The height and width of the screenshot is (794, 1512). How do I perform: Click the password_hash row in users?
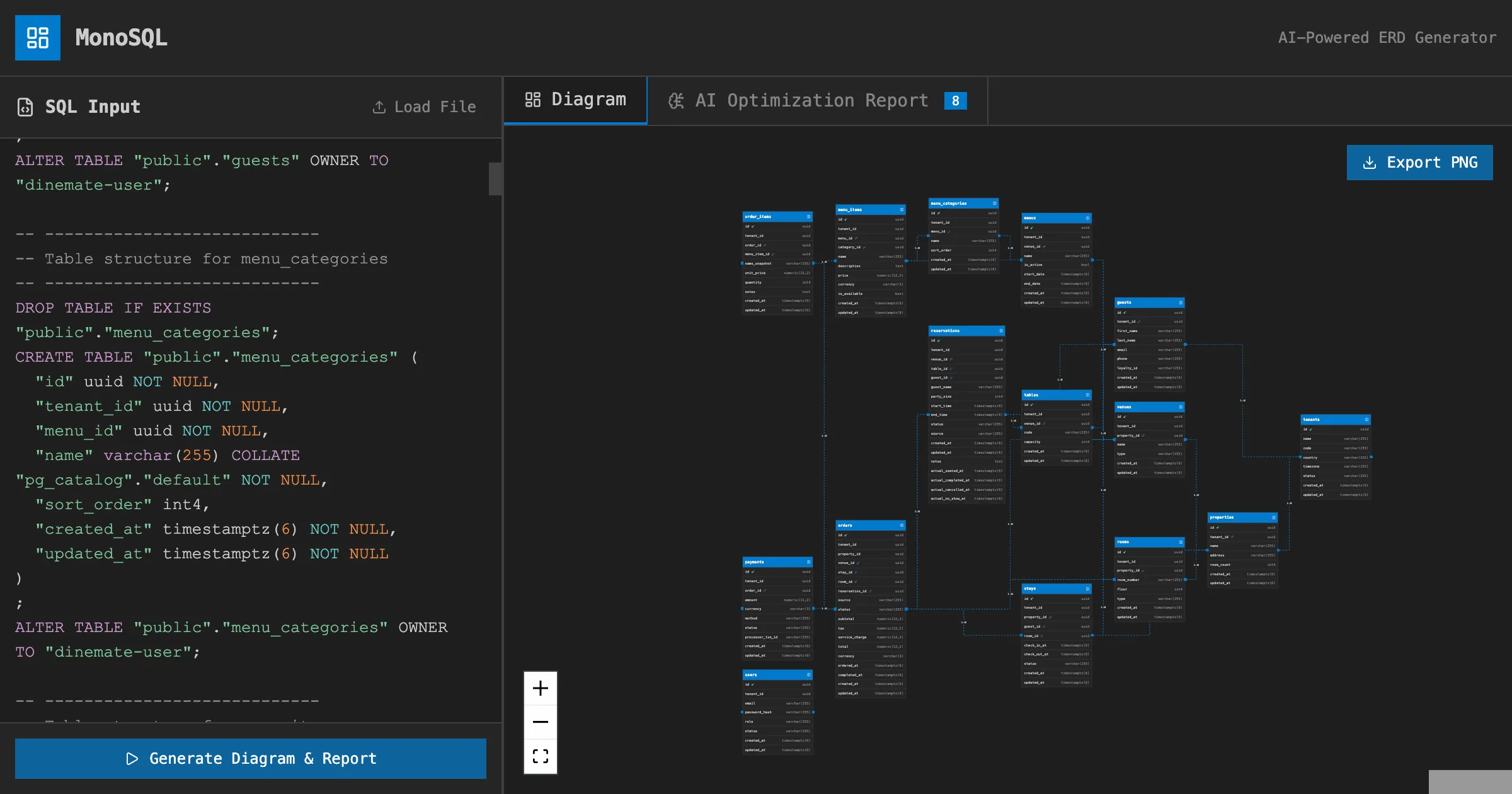tap(777, 712)
